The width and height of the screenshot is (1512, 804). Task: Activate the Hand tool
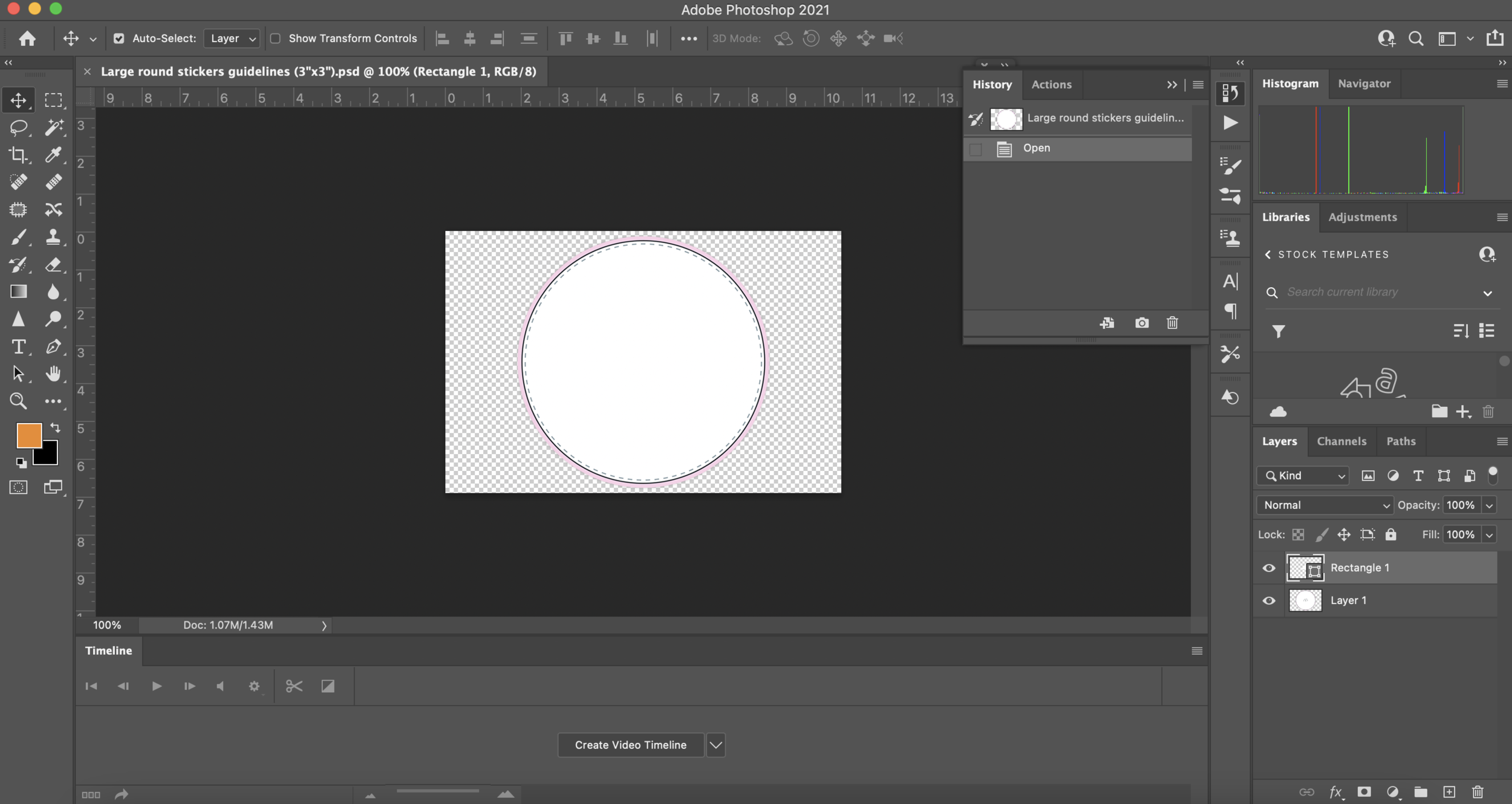pyautogui.click(x=53, y=374)
